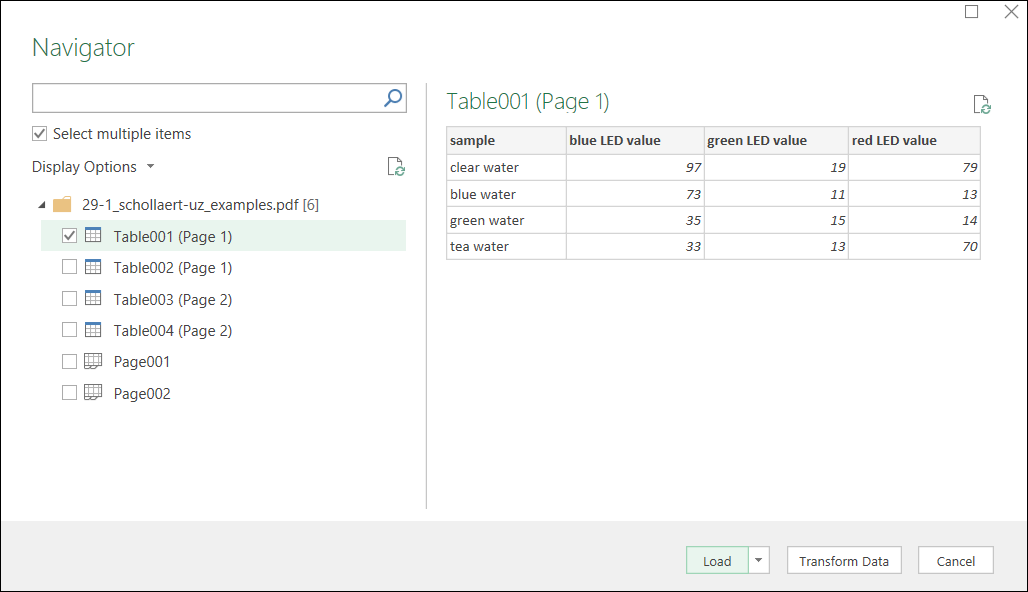Click the 'blue water' cell
The width and height of the screenshot is (1028, 592).
point(506,194)
